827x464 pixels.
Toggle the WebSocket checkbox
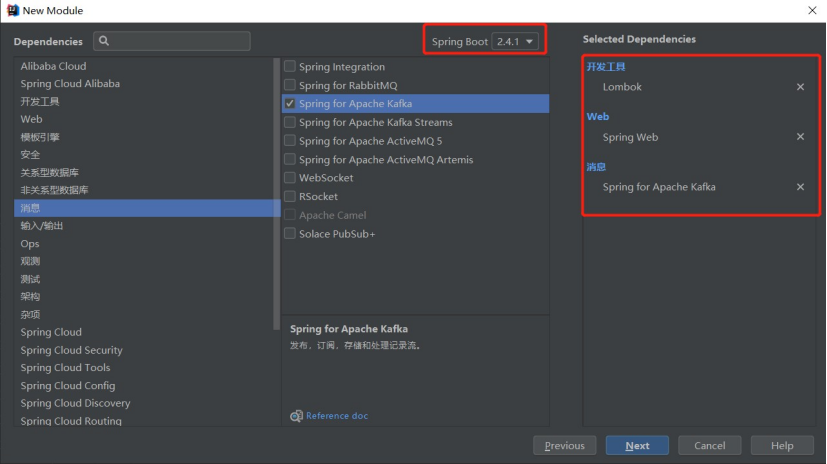(x=290, y=178)
